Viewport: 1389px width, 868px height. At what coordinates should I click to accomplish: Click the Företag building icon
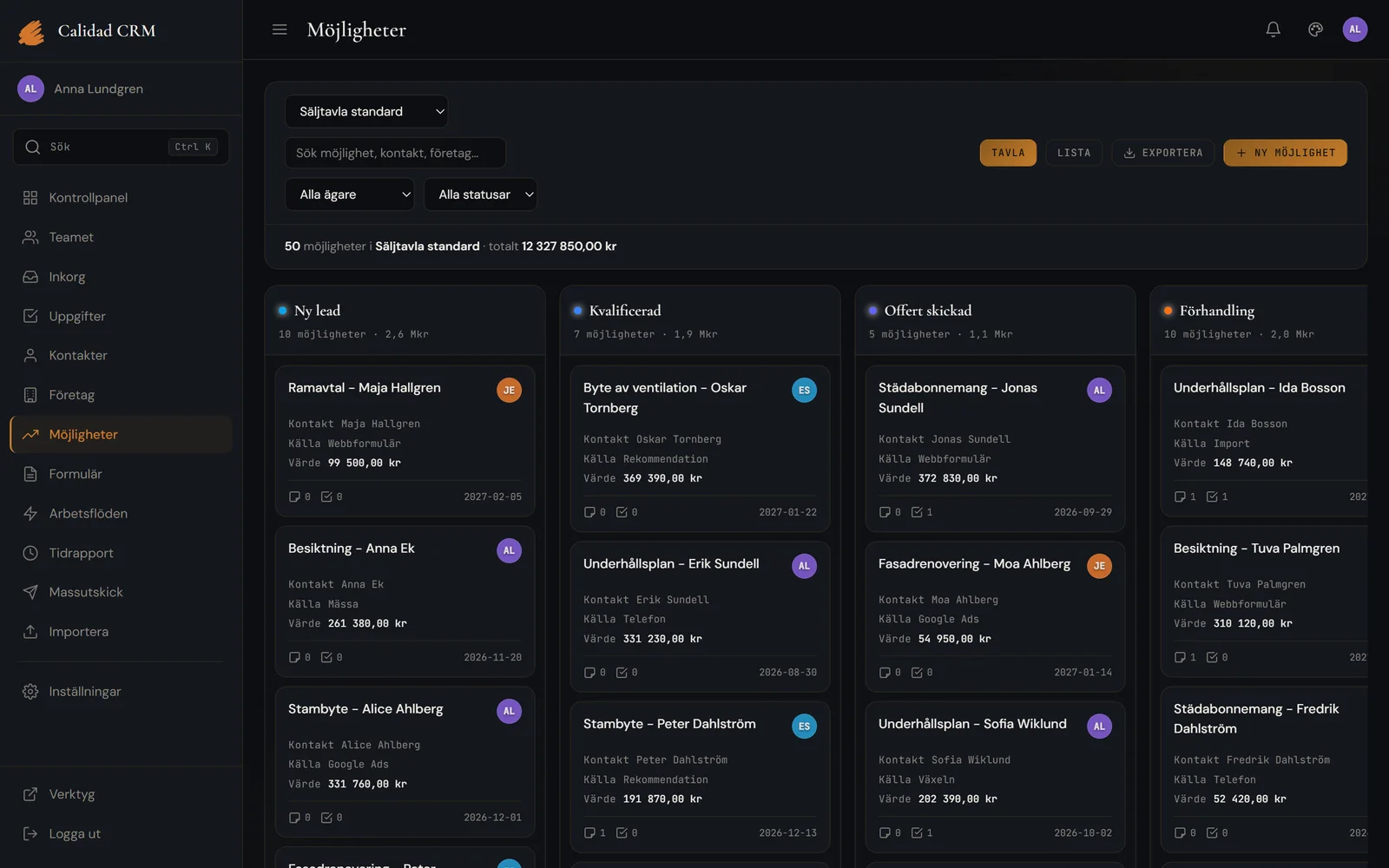30,395
